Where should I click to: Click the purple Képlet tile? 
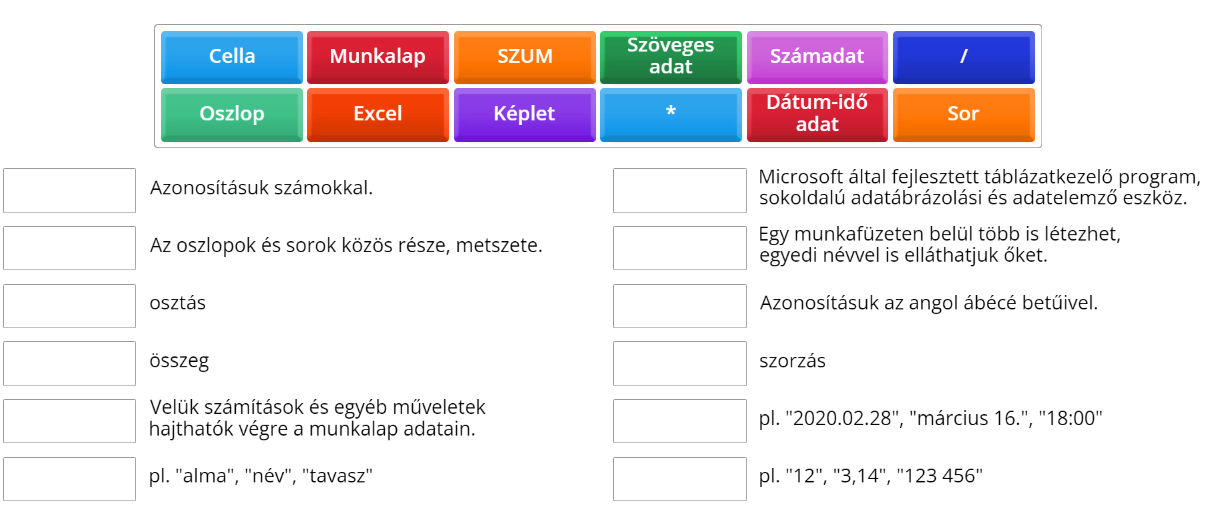point(525,115)
